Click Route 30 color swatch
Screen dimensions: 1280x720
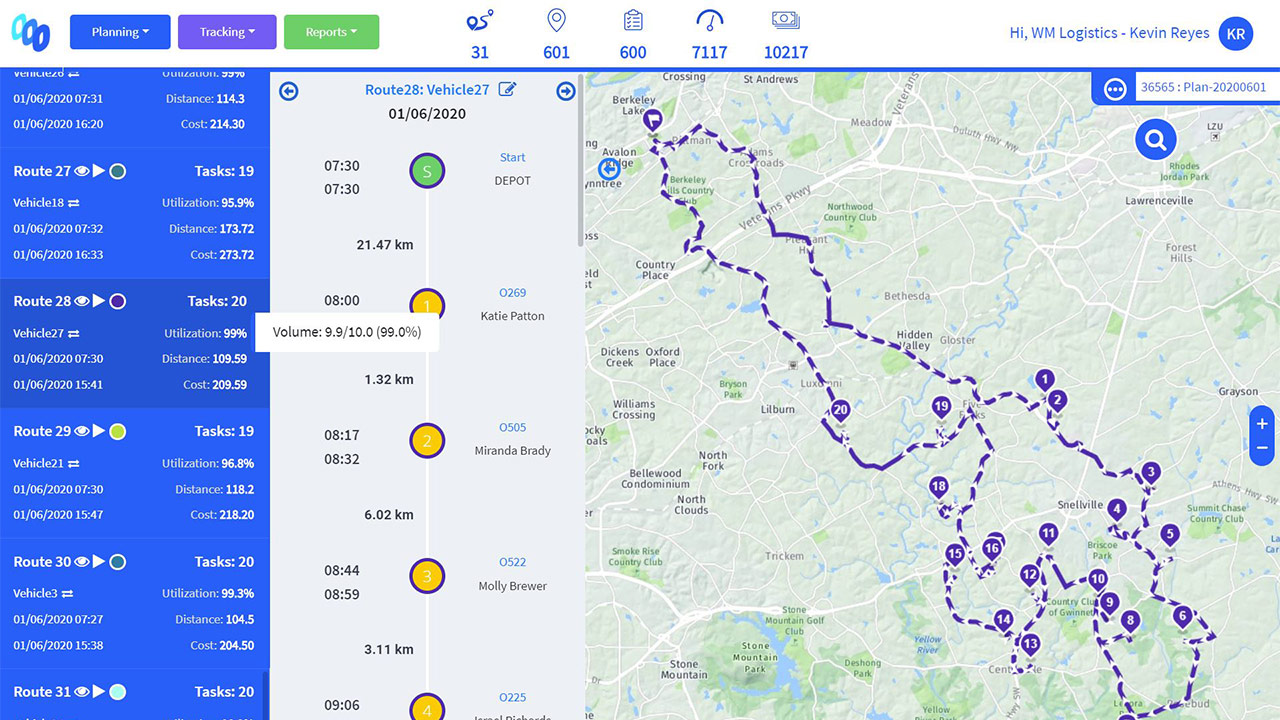pyautogui.click(x=117, y=562)
